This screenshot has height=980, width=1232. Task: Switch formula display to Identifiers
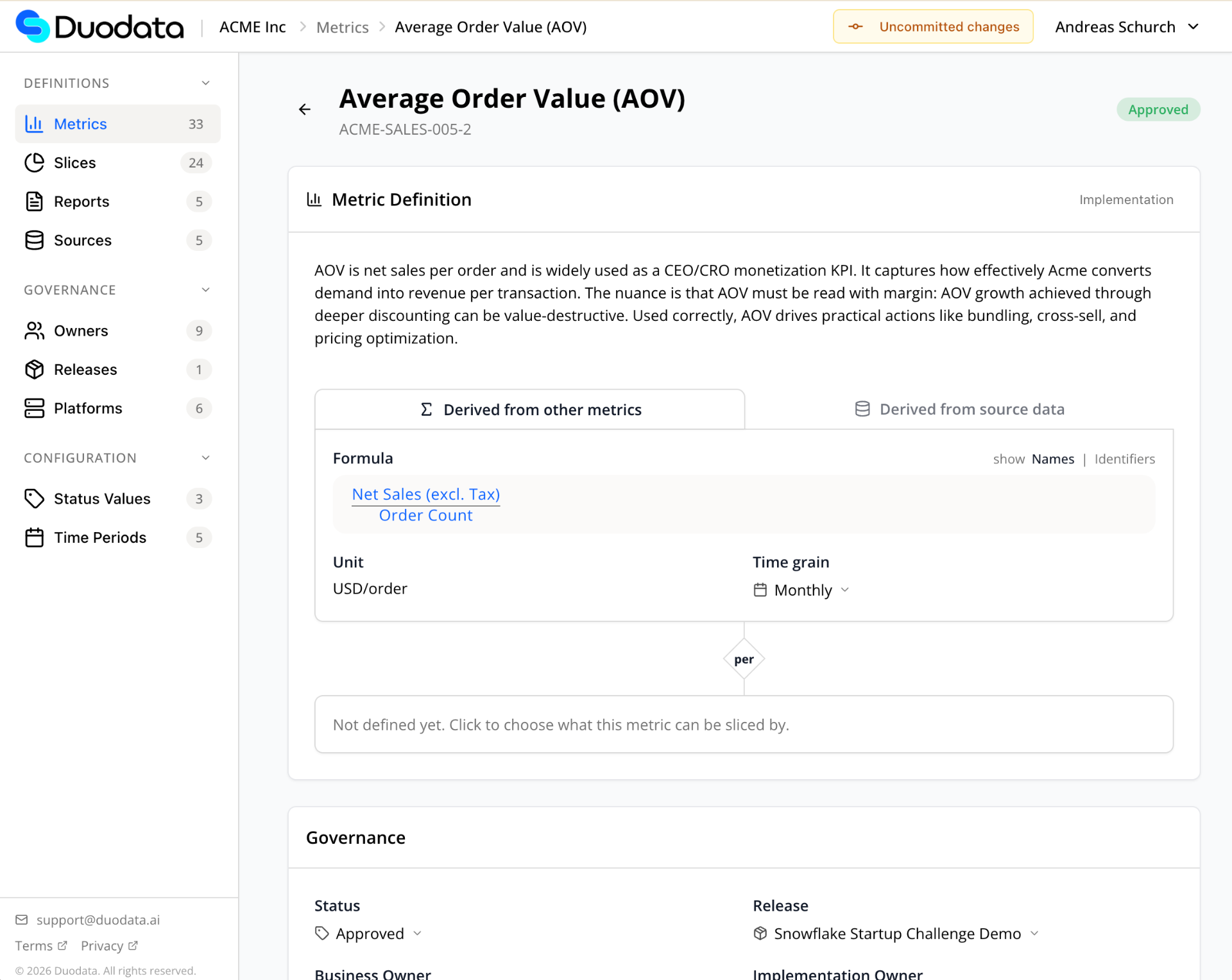[x=1124, y=460]
